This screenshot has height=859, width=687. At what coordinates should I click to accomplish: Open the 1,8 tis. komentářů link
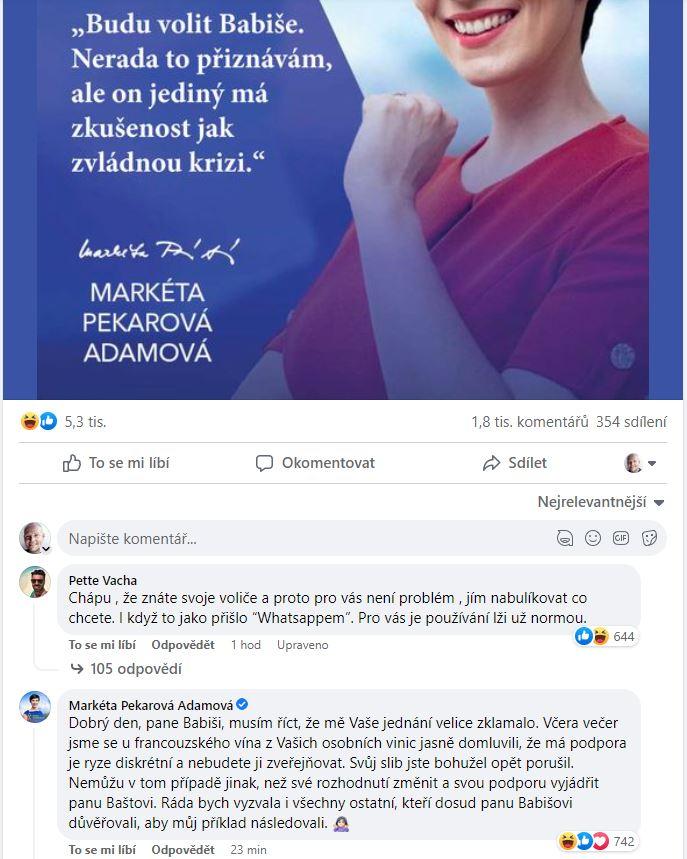tap(530, 422)
